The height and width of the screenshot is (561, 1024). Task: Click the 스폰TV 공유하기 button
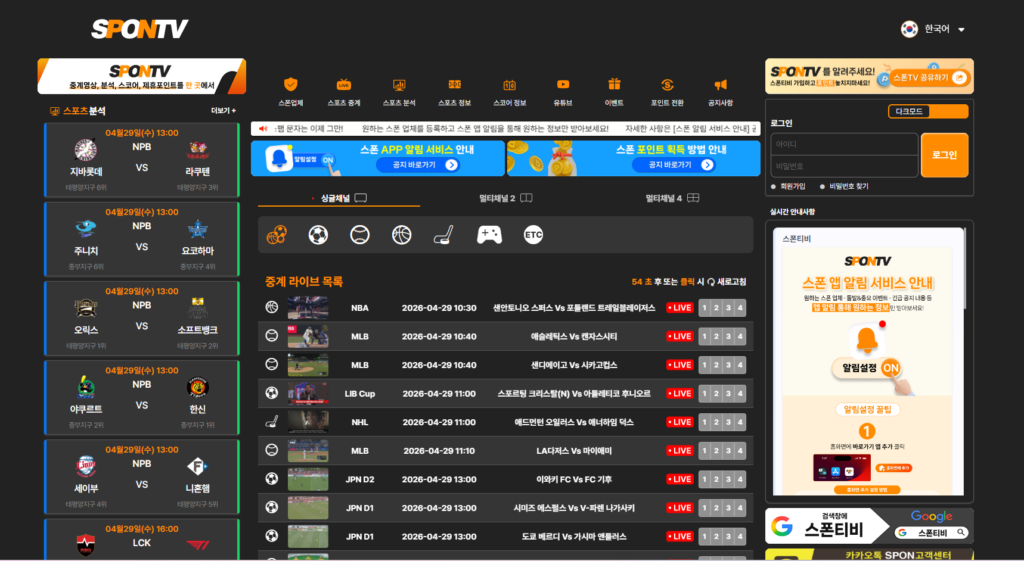click(929, 78)
